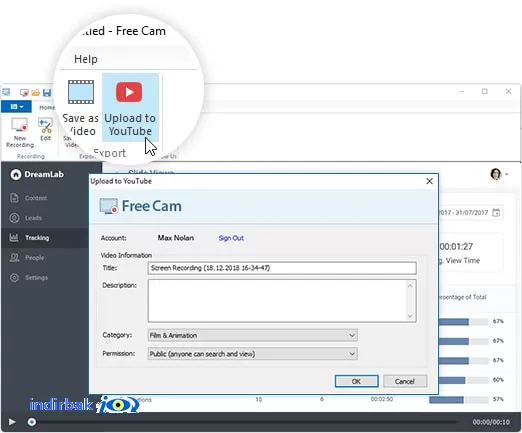The image size is (522, 433).
Task: Open the blue file menu button
Action: click(16, 107)
